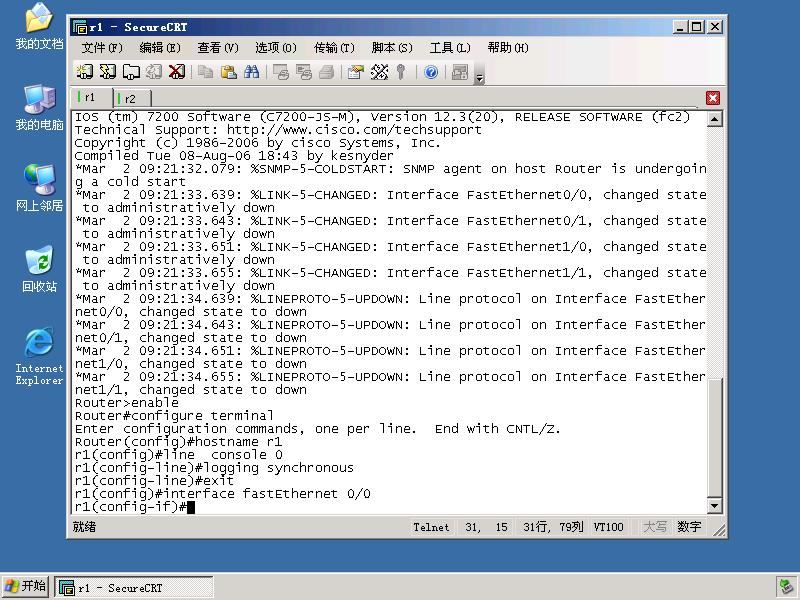Close the active tab with red X

[x=713, y=98]
